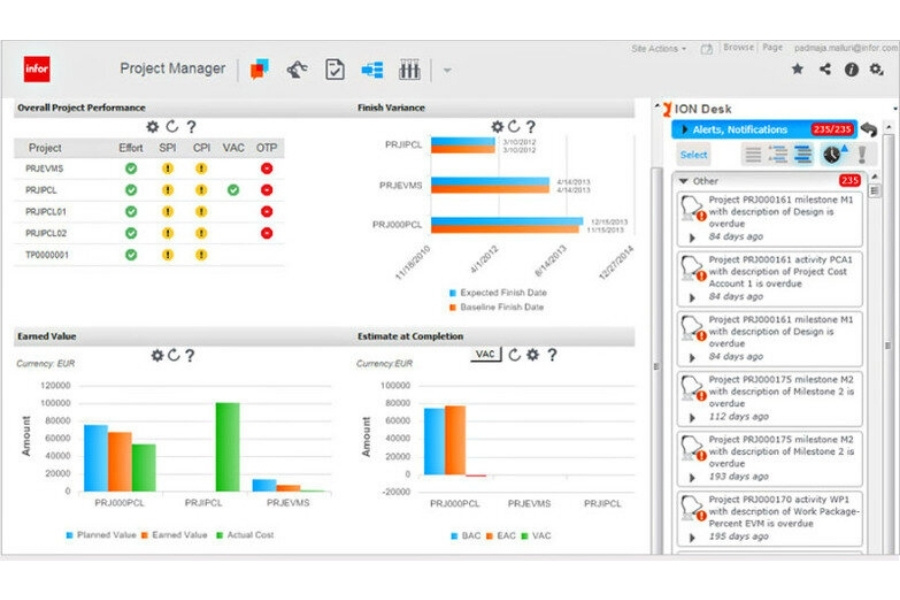The width and height of the screenshot is (900, 600).
Task: Collapse the Other alerts group
Action: (683, 181)
